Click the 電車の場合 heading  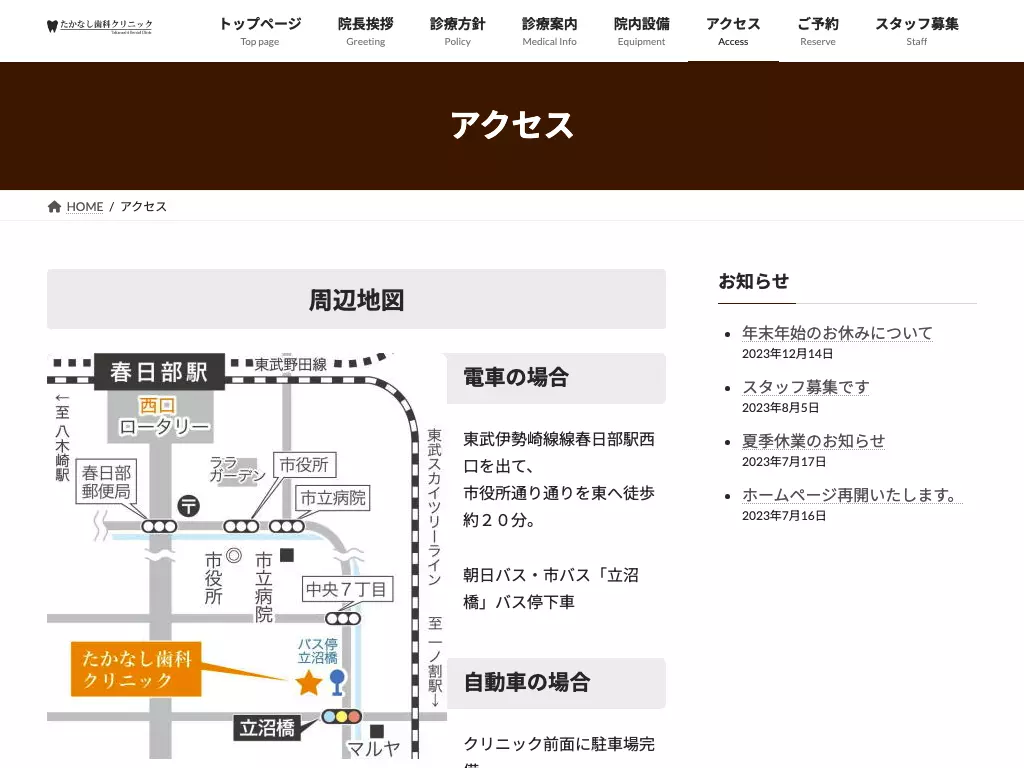[516, 377]
